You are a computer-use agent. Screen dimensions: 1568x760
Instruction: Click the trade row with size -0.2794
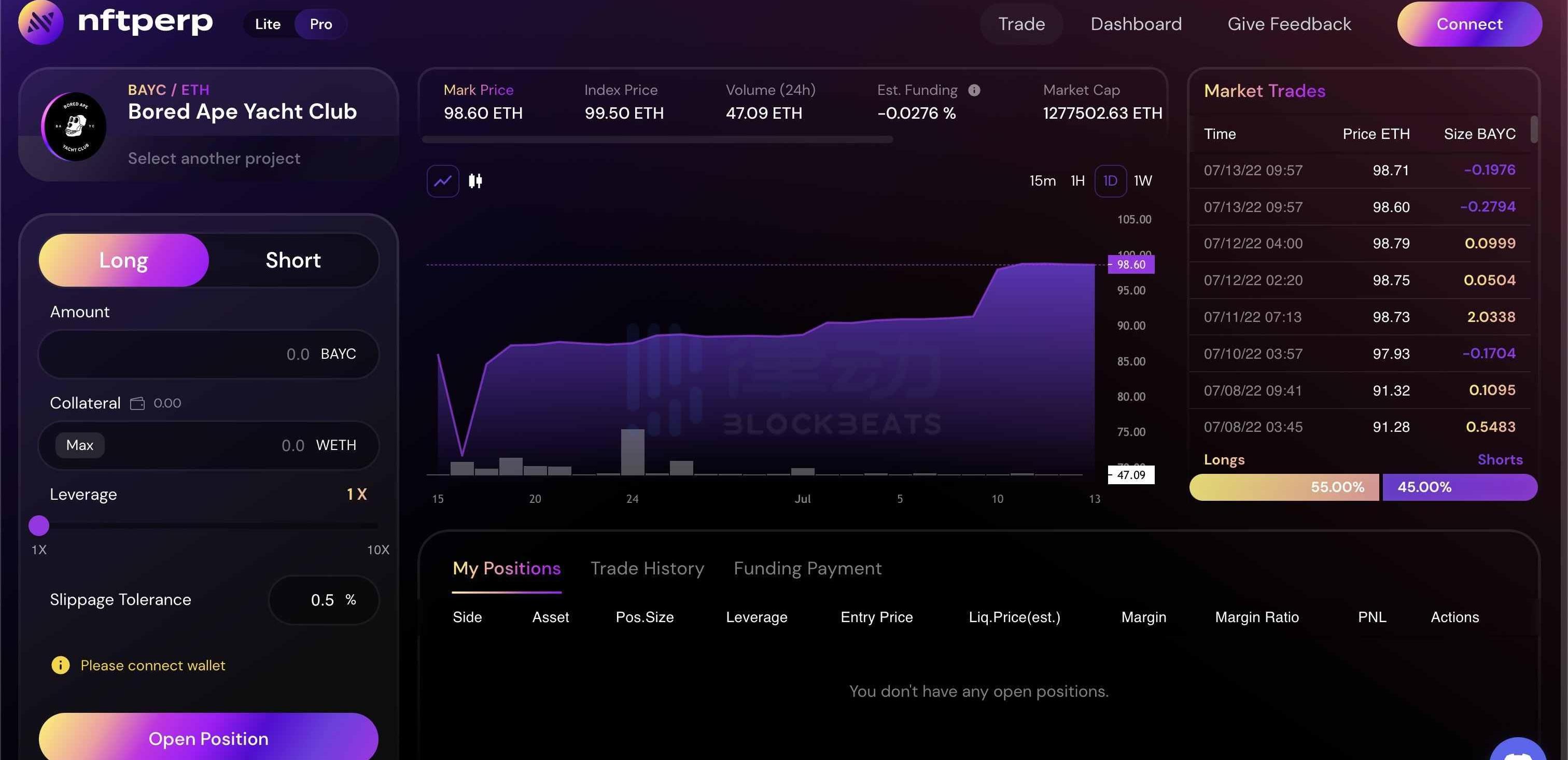click(1360, 207)
